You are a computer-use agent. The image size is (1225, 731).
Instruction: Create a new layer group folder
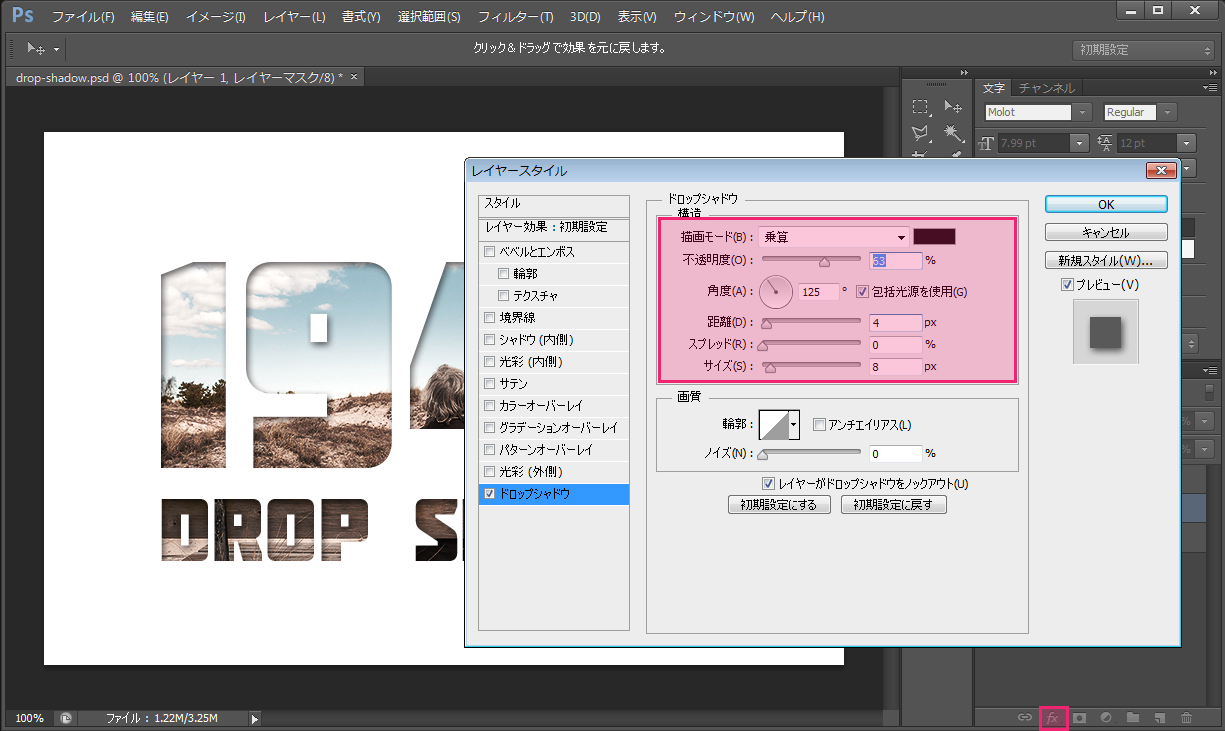pos(1133,717)
